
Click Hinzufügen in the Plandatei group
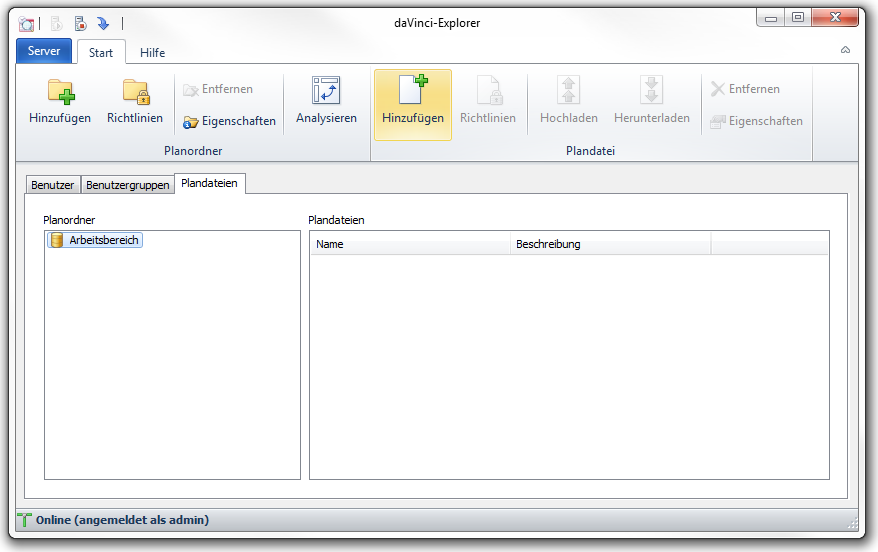coord(413,104)
